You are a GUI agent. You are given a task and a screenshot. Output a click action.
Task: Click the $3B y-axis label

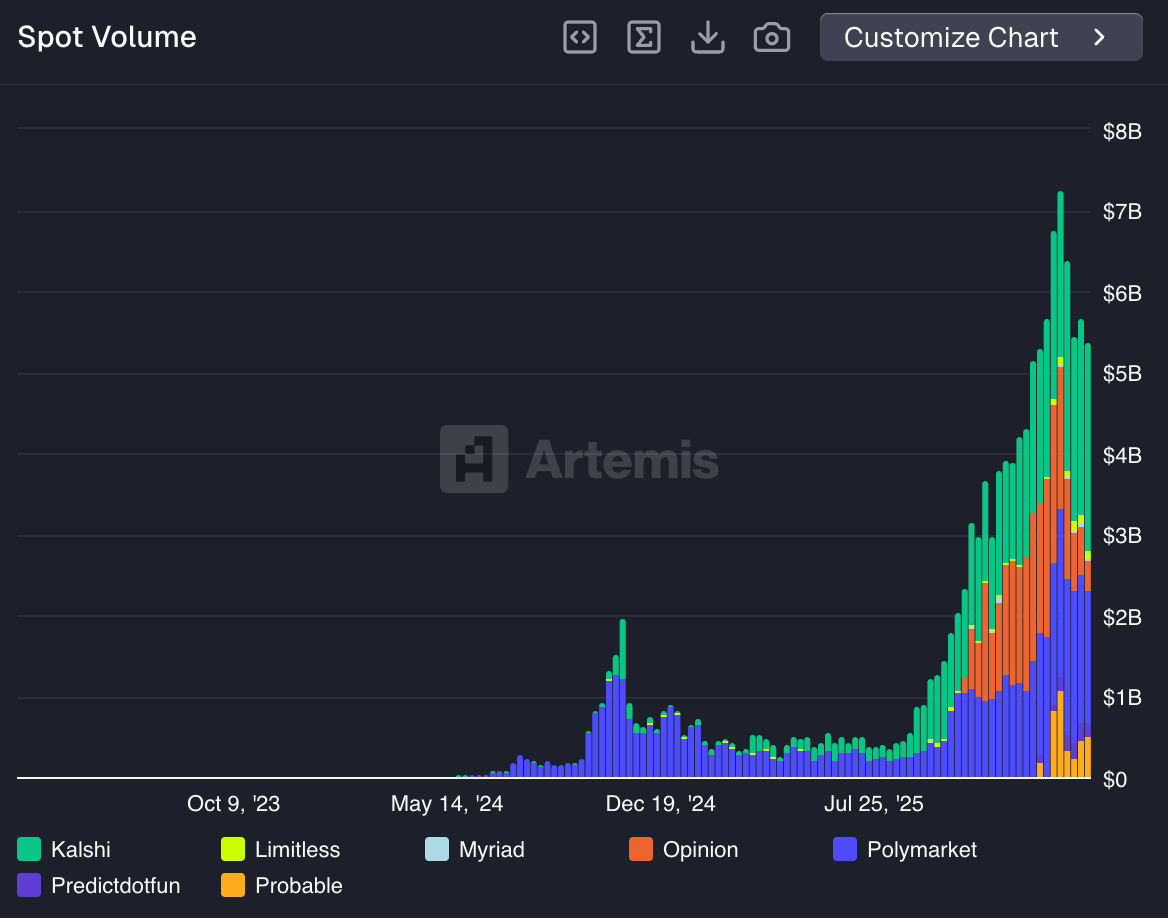[1122, 536]
